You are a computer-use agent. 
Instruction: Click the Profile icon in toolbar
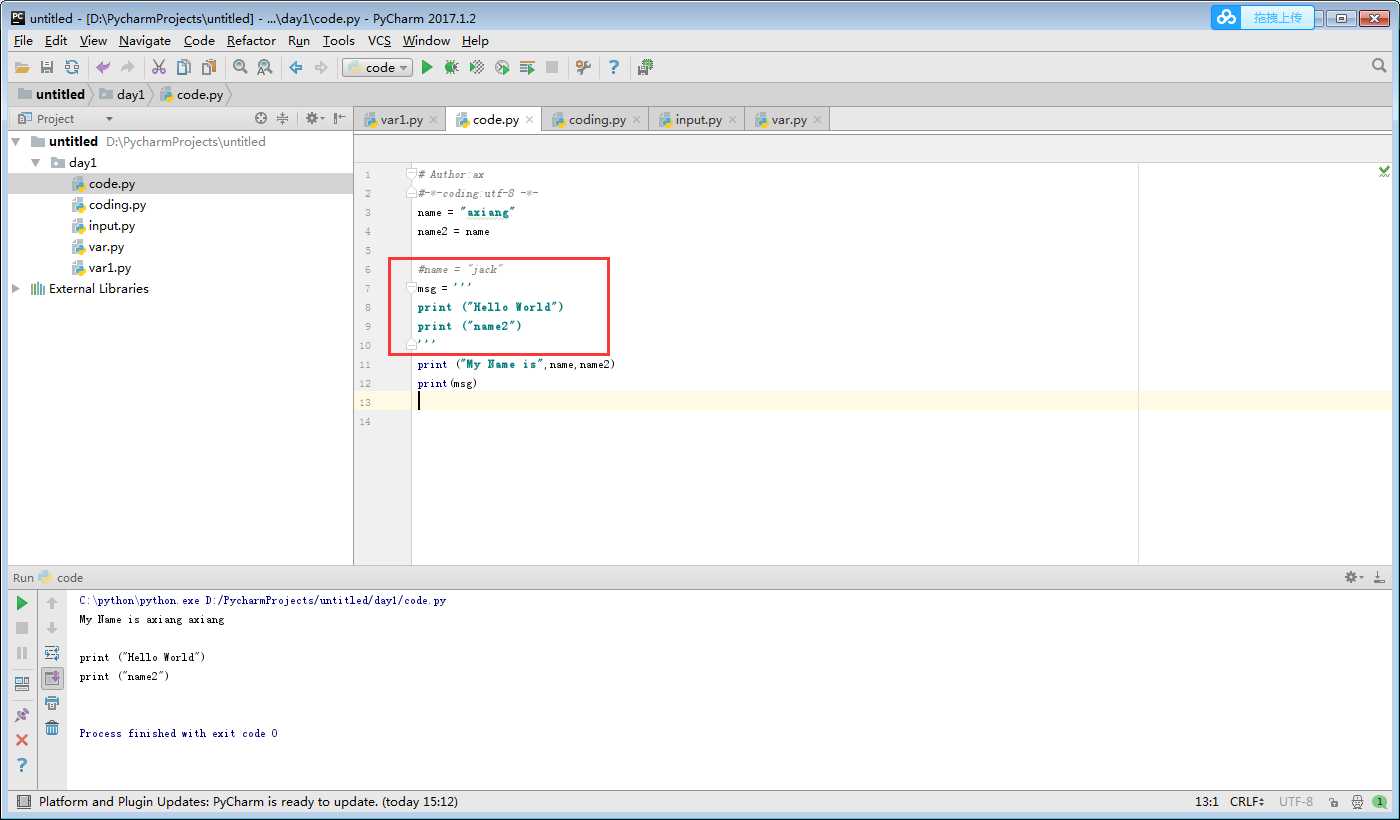click(x=502, y=67)
